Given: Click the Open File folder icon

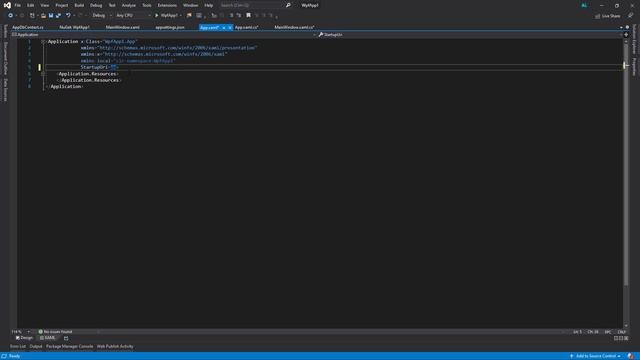Looking at the screenshot, I should pyautogui.click(x=43, y=16).
